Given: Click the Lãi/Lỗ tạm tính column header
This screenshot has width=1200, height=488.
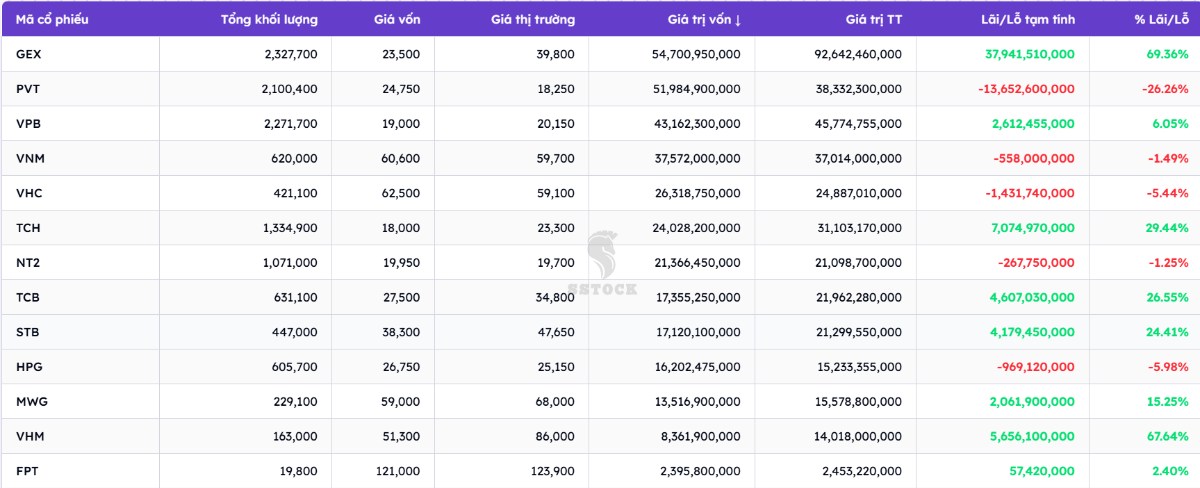Looking at the screenshot, I should (x=1028, y=19).
